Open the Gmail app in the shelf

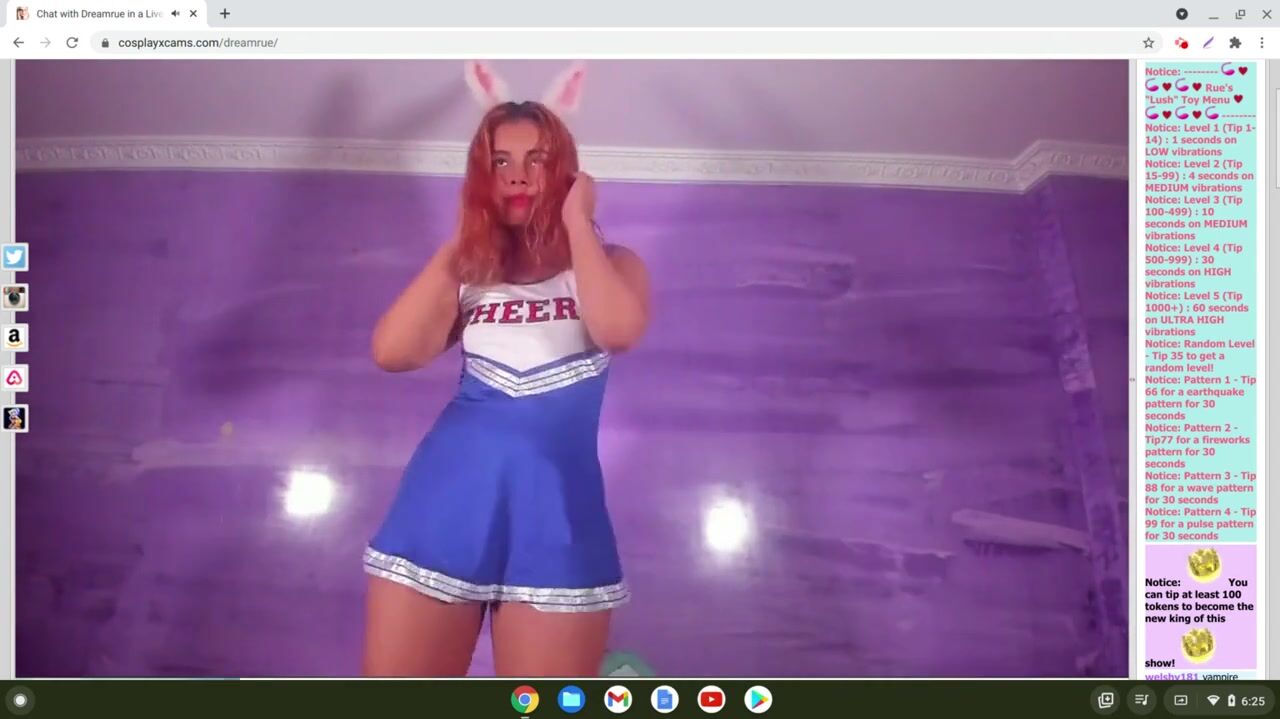tap(618, 700)
